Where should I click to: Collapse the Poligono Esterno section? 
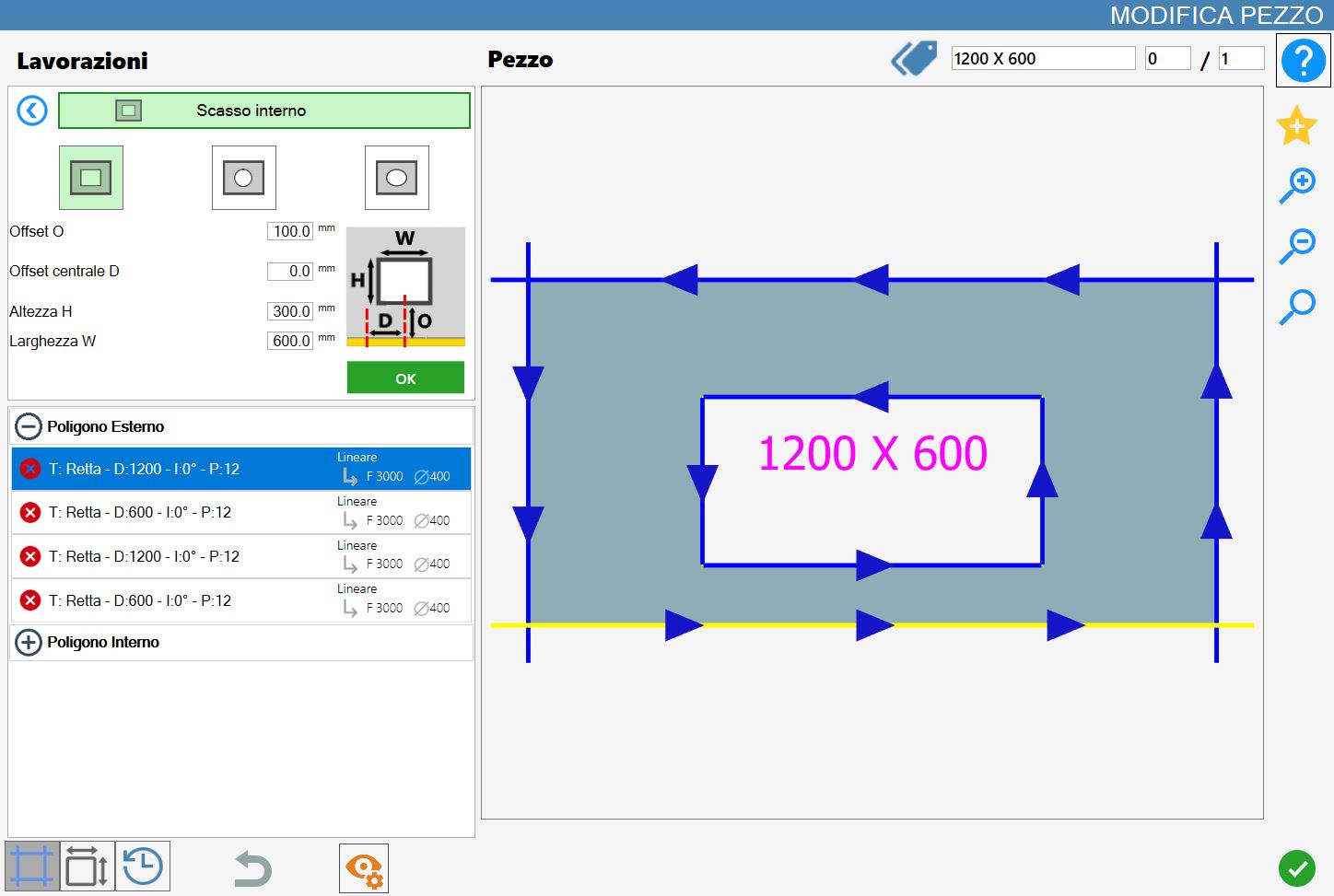point(29,426)
